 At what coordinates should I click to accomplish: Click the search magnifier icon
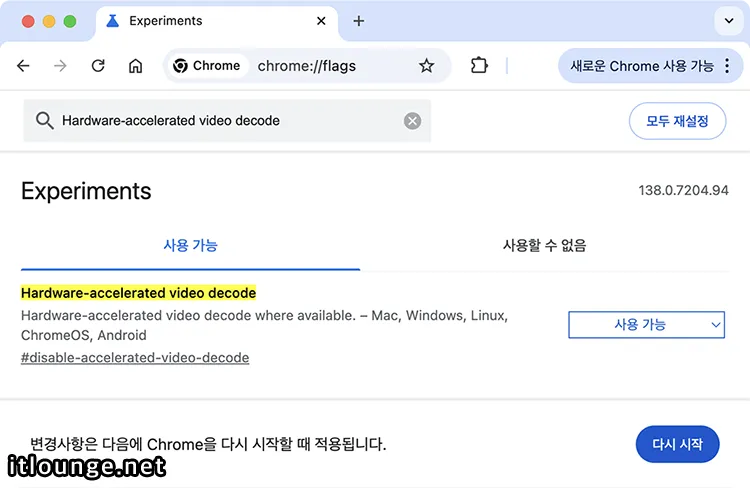coord(44,121)
